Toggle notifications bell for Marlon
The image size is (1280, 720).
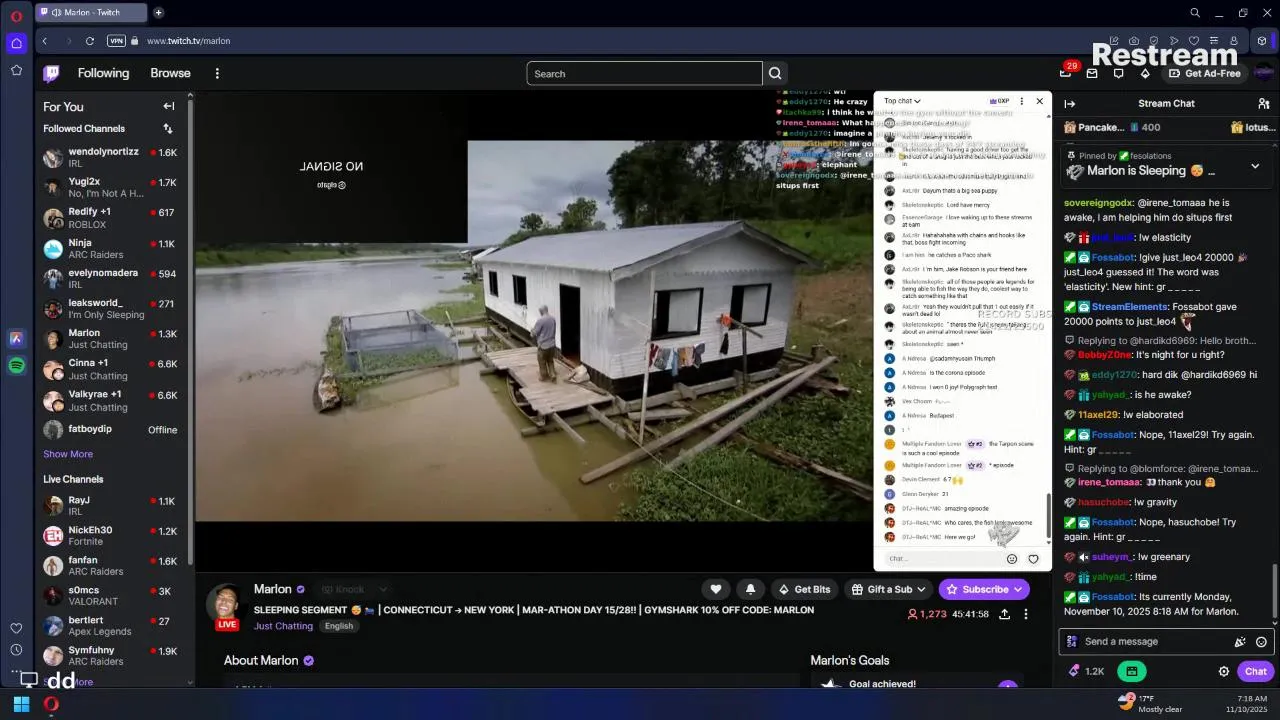[750, 589]
